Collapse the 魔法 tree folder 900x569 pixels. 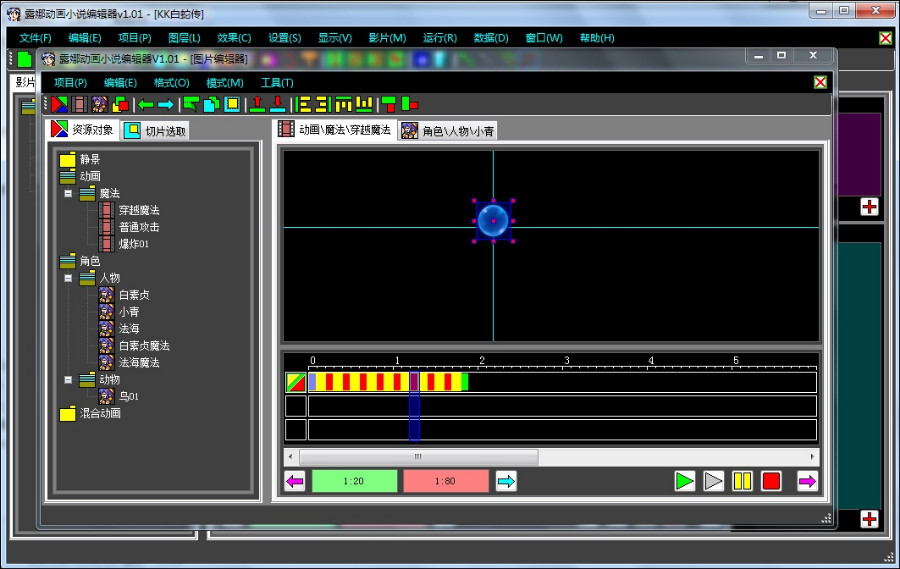(68, 194)
